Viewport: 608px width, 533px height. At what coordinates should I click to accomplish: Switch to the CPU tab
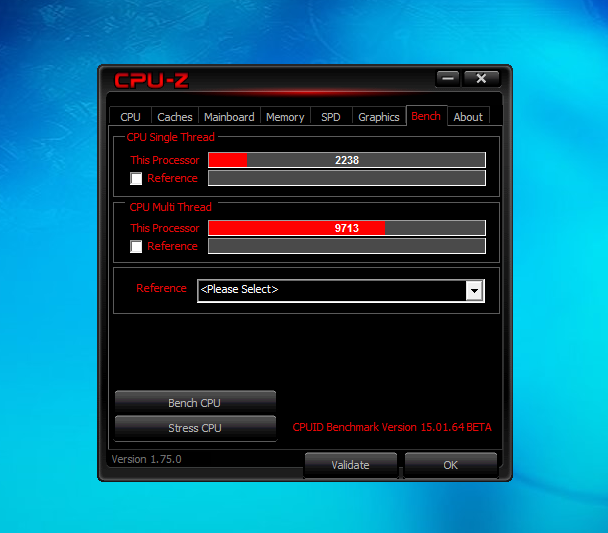point(130,117)
